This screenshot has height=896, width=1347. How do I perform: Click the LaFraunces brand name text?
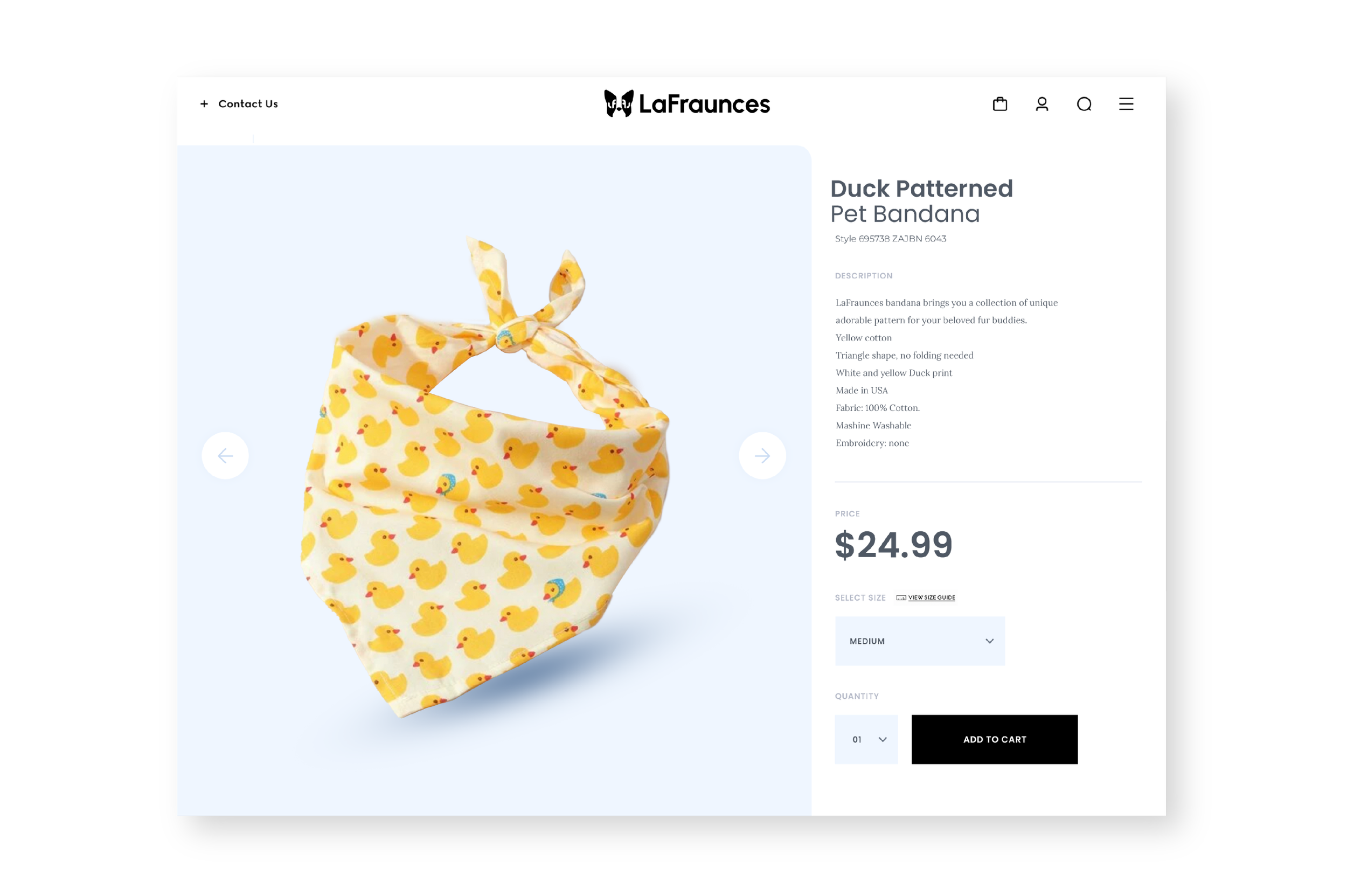click(x=704, y=104)
